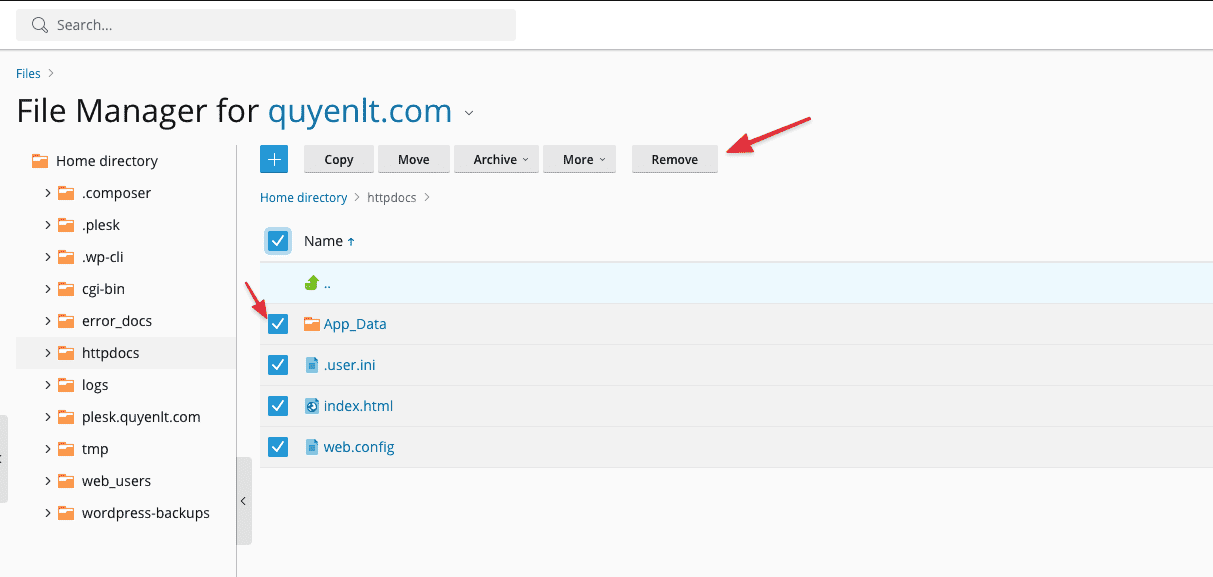The image size is (1213, 577).
Task: Click the Home directory breadcrumb link
Action: click(303, 198)
